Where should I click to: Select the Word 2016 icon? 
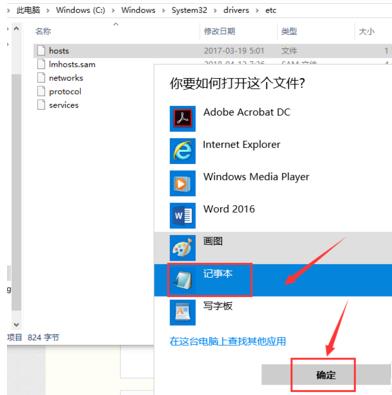[183, 216]
